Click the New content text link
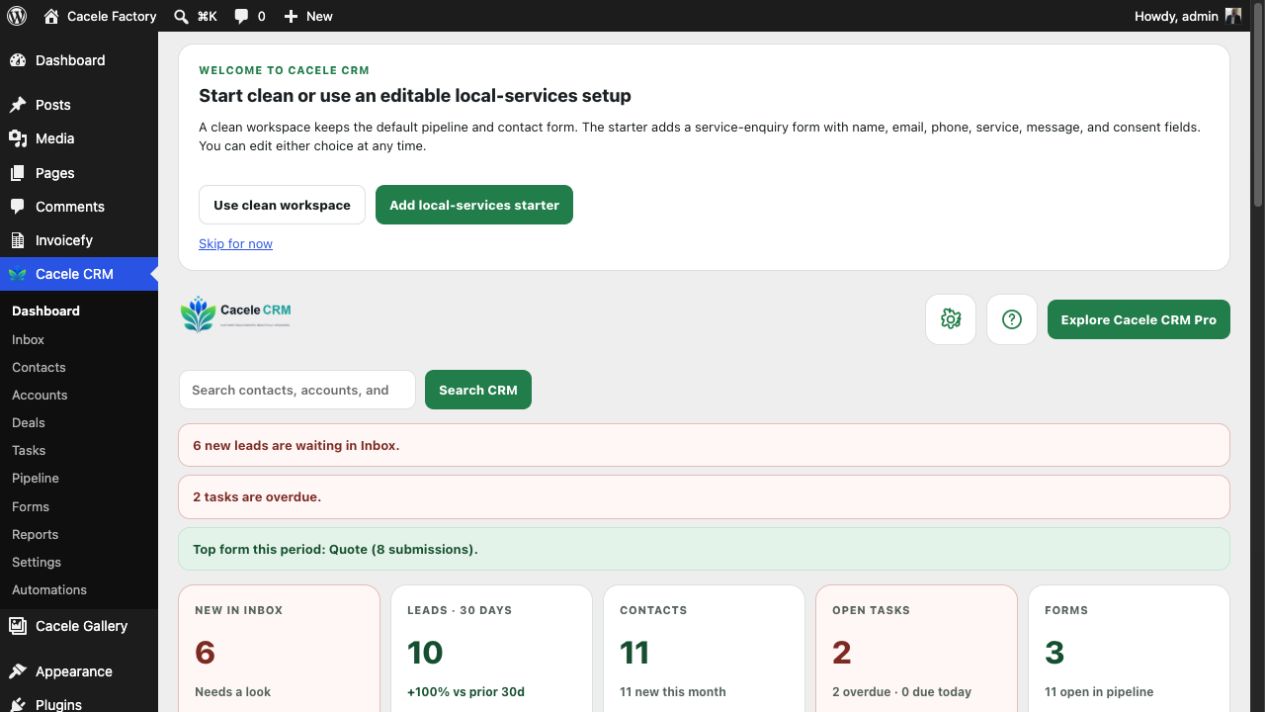 pos(319,16)
